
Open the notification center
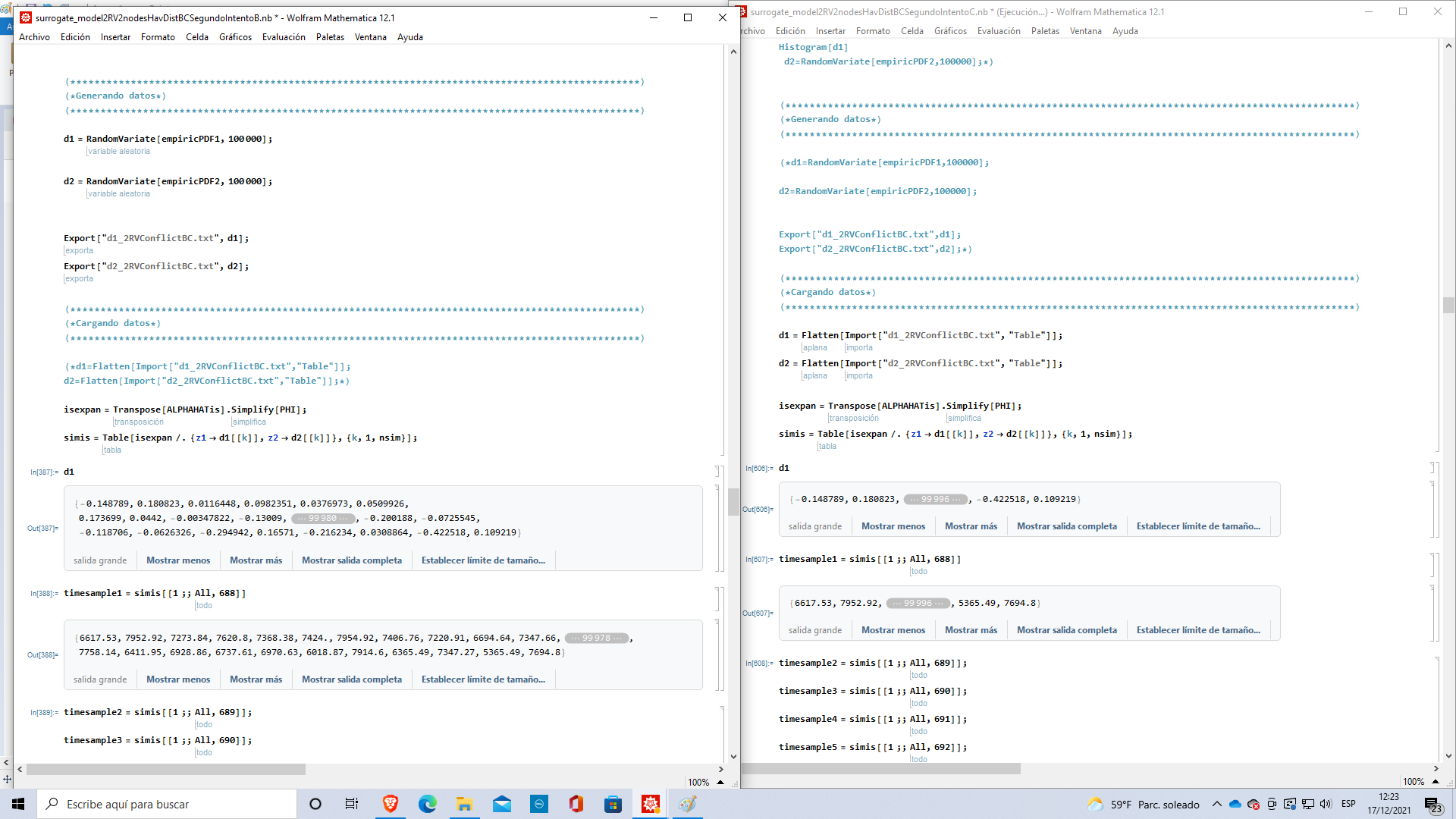(x=1432, y=805)
